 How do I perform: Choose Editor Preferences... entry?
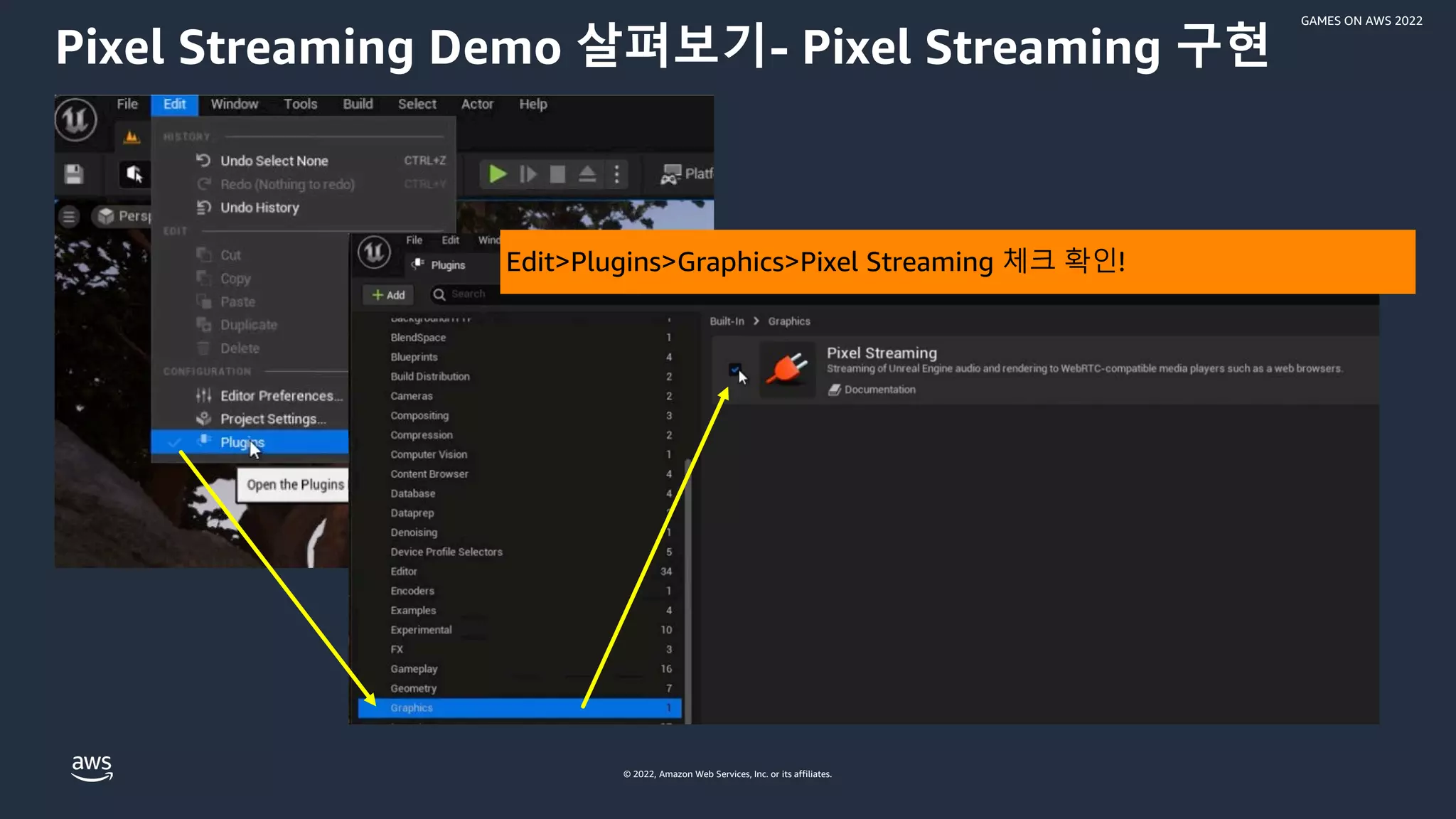coord(251,396)
